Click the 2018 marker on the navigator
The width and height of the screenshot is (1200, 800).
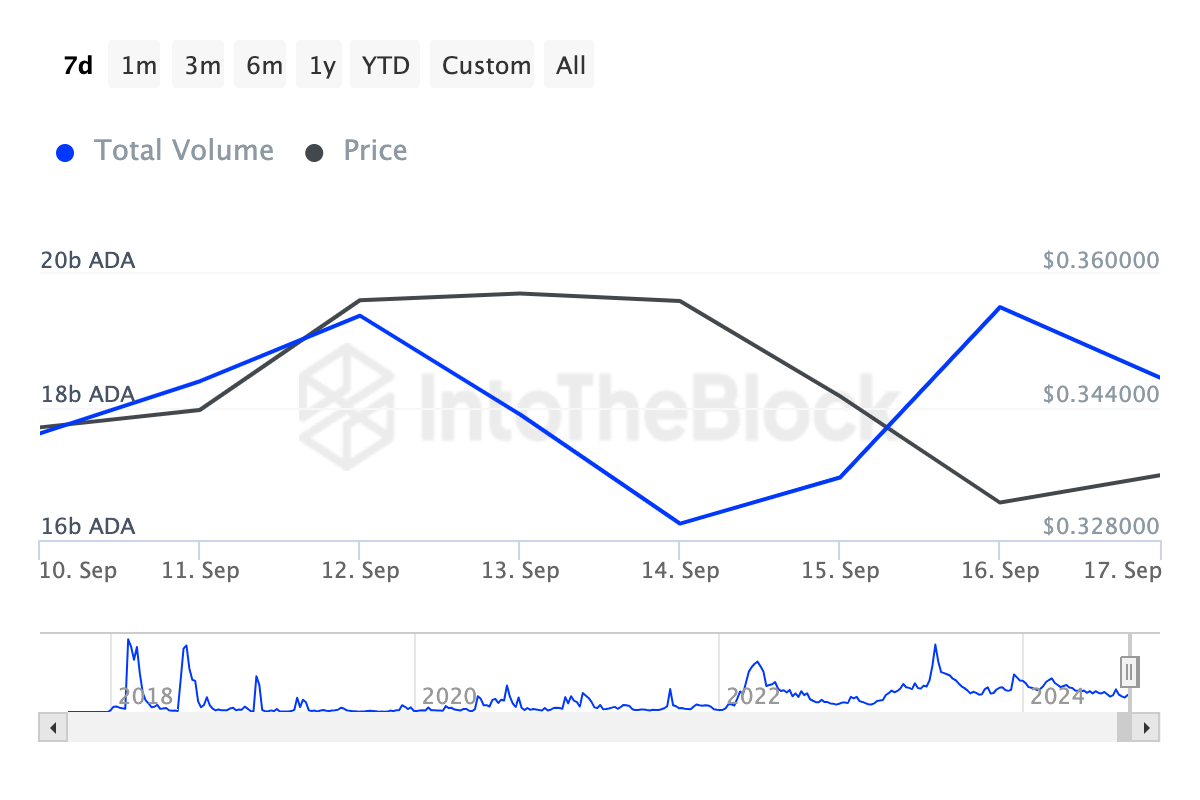click(x=145, y=696)
